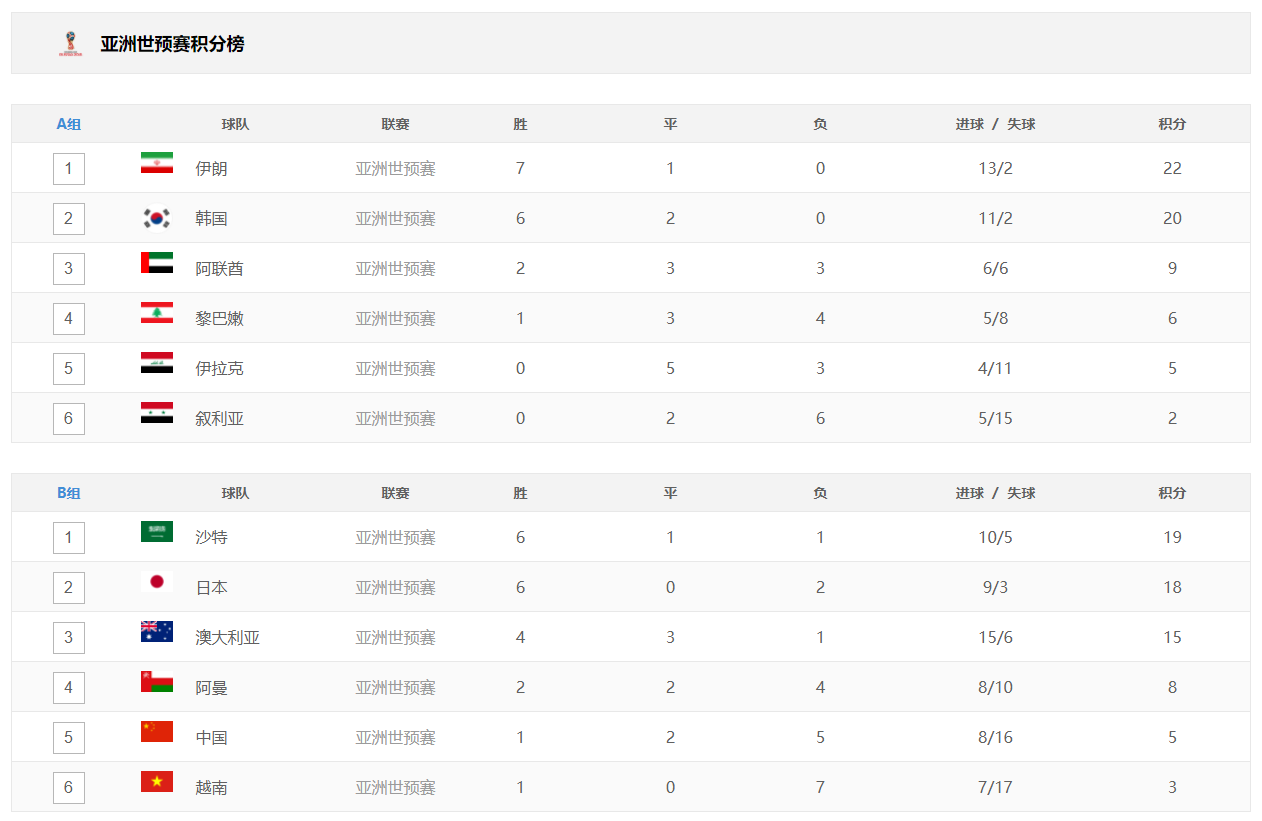Click the UAE flag beside 阿联酋
Viewport: 1262px width, 821px height.
click(x=157, y=263)
